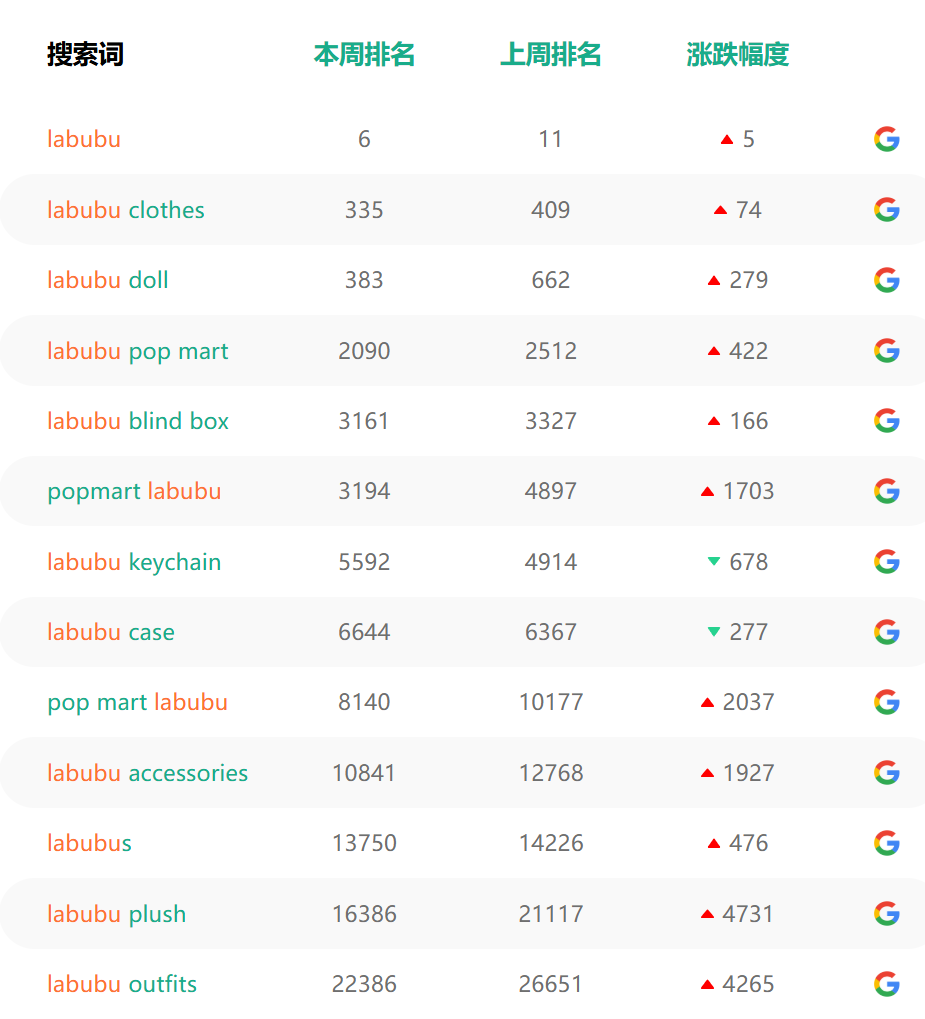The height and width of the screenshot is (1019, 925).
Task: Open Google icon in labubu case row
Action: pyautogui.click(x=887, y=632)
